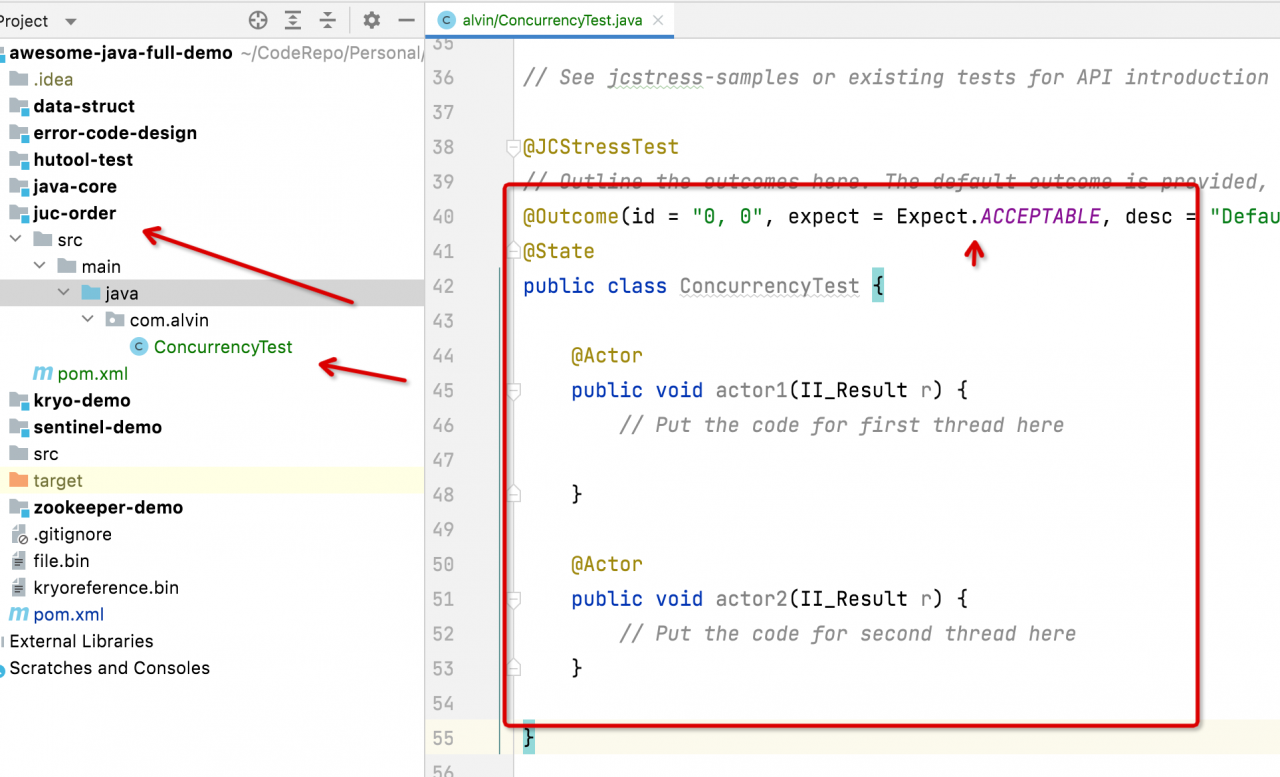The width and height of the screenshot is (1280, 777).
Task: Fold actor1 method at line 45
Action: [514, 391]
